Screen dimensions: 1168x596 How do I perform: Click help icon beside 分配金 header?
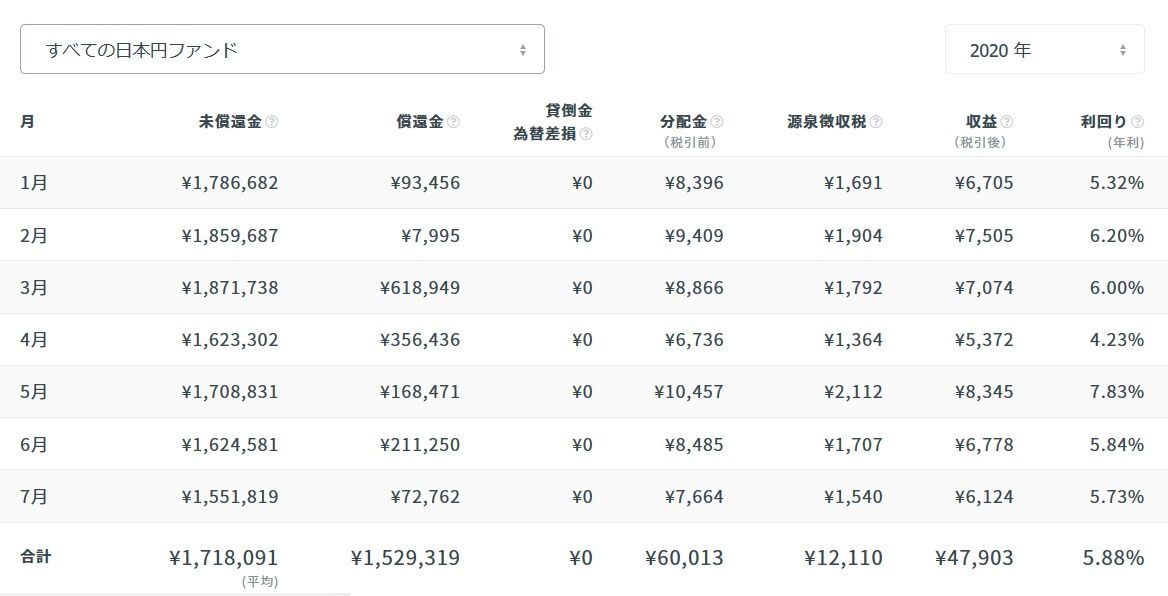click(717, 121)
